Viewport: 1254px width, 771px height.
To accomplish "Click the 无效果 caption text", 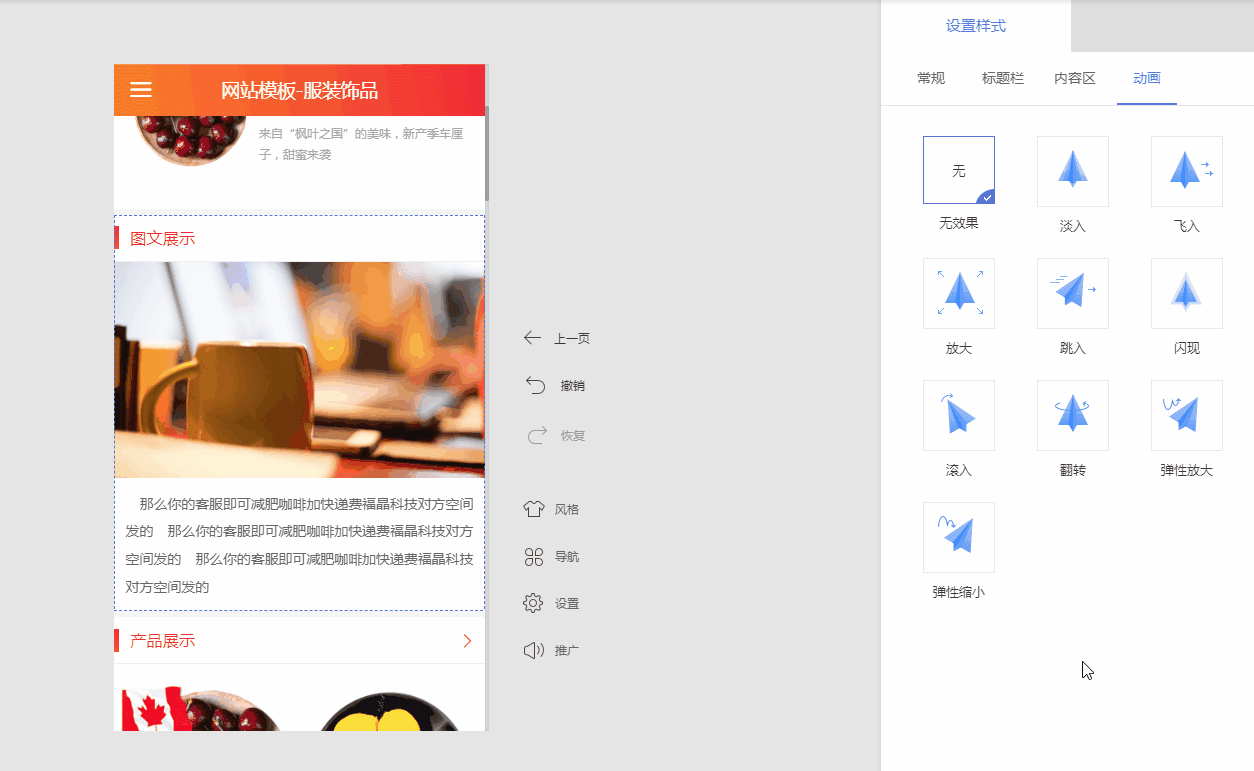I will [959, 223].
